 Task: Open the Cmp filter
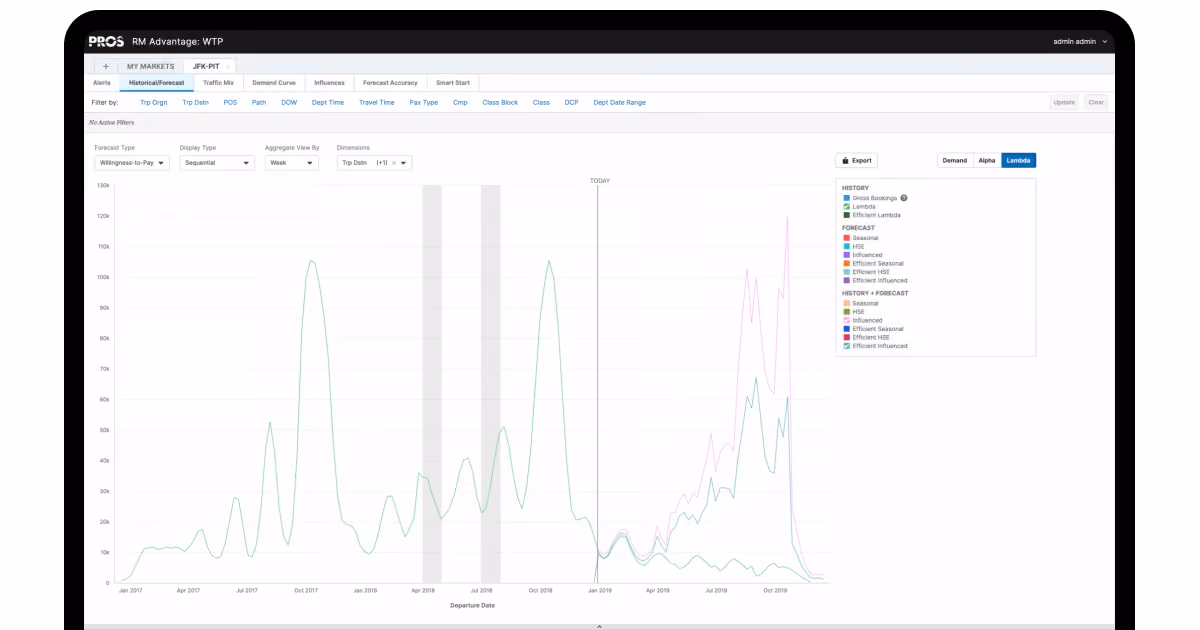pyautogui.click(x=460, y=102)
